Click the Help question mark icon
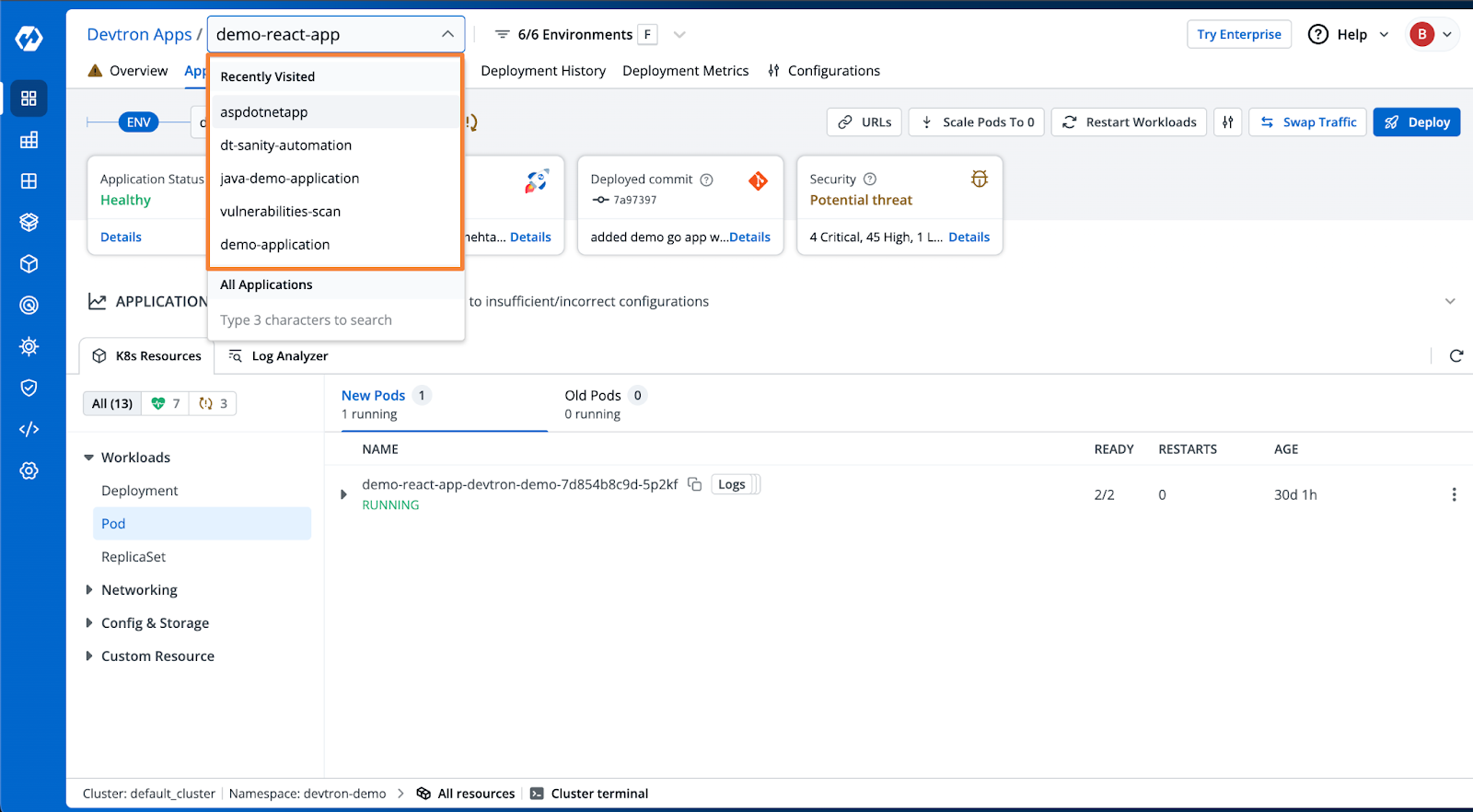1473x812 pixels. pyautogui.click(x=1318, y=34)
